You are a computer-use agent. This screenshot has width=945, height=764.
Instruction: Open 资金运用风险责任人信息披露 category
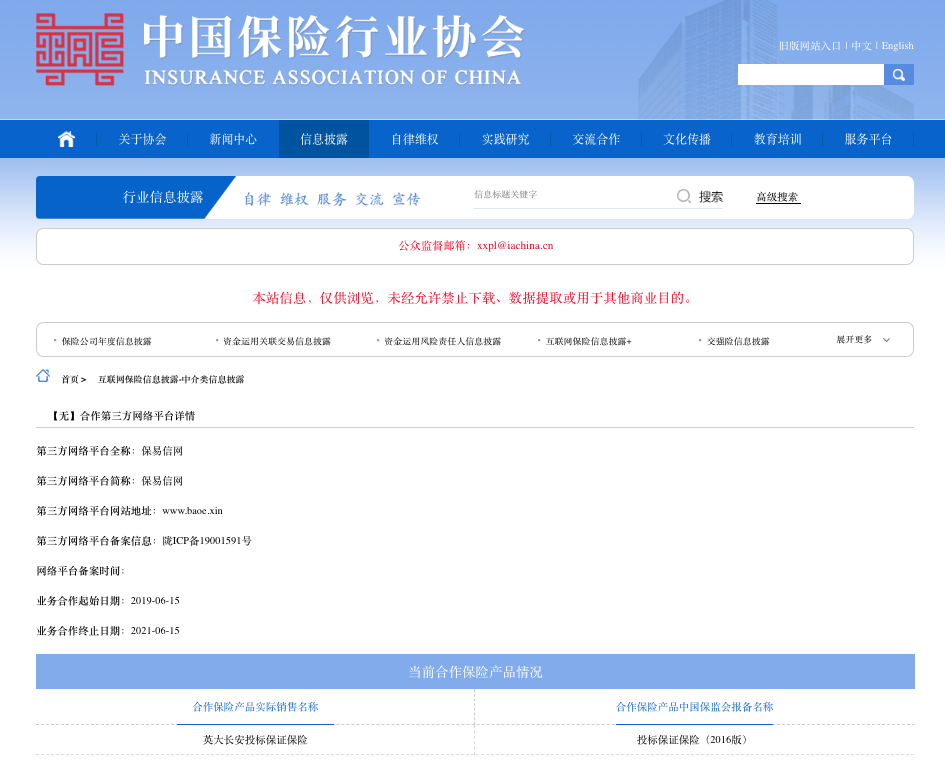click(x=442, y=341)
